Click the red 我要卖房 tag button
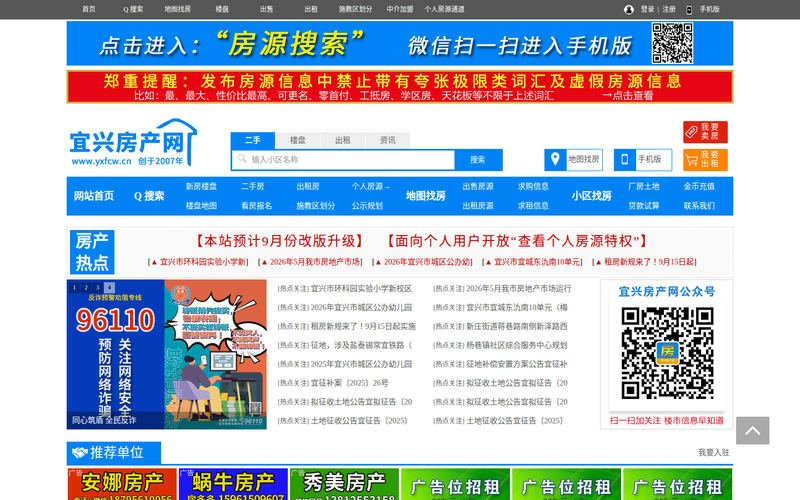The width and height of the screenshot is (800, 500). coord(705,132)
